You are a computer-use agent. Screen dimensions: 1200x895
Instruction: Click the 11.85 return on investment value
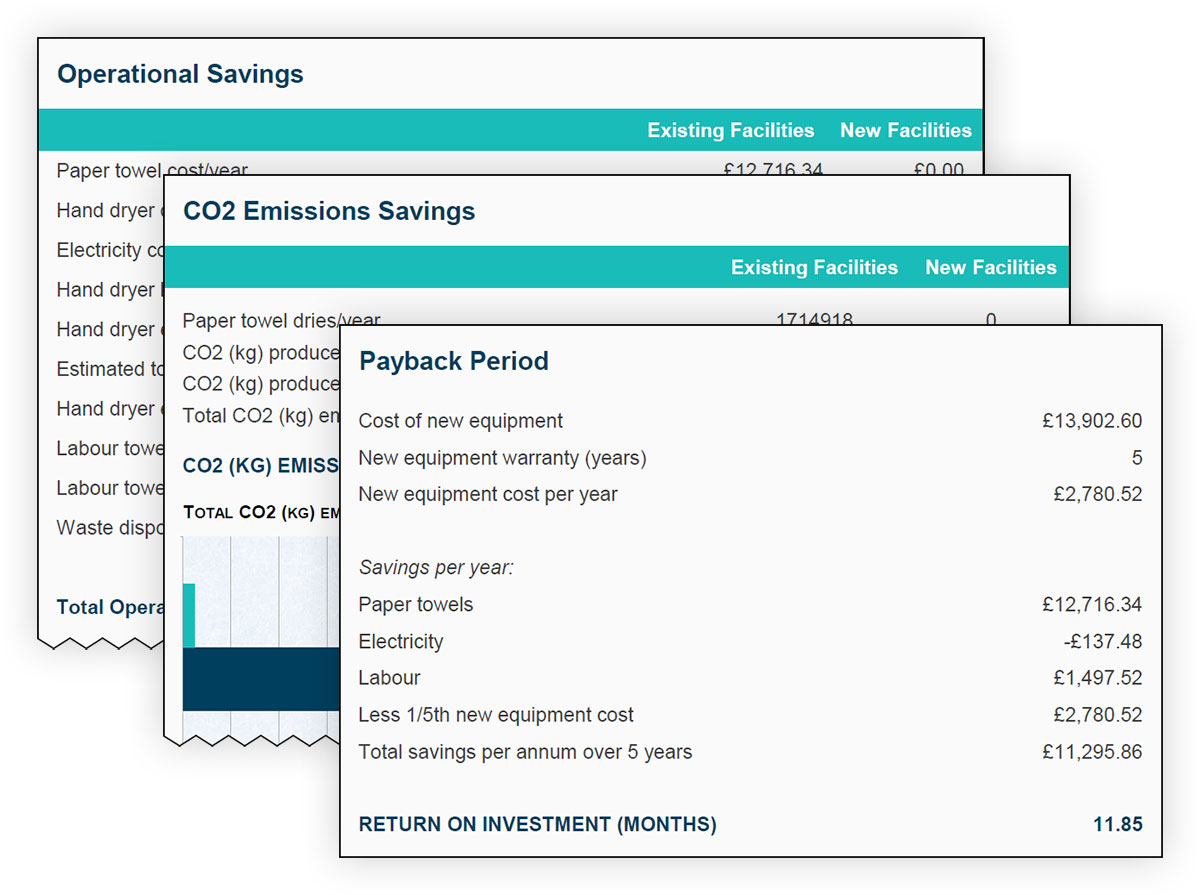click(1118, 825)
